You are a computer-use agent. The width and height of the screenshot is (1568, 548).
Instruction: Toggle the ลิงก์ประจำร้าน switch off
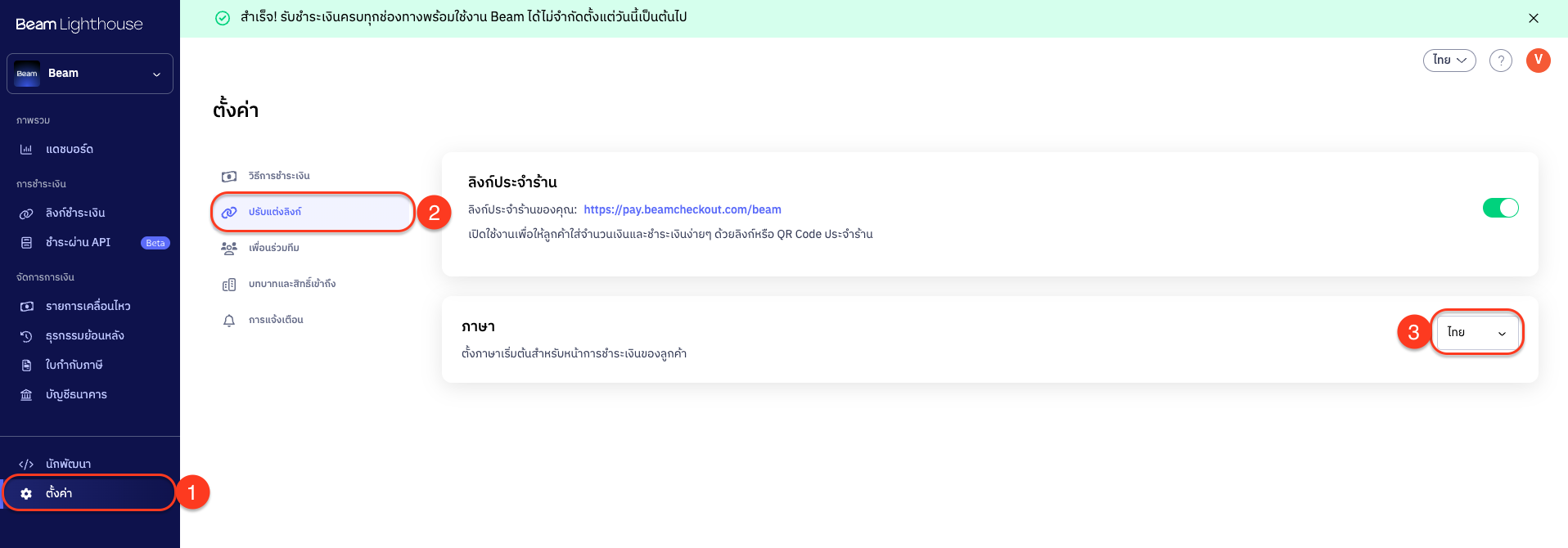pyautogui.click(x=1501, y=209)
